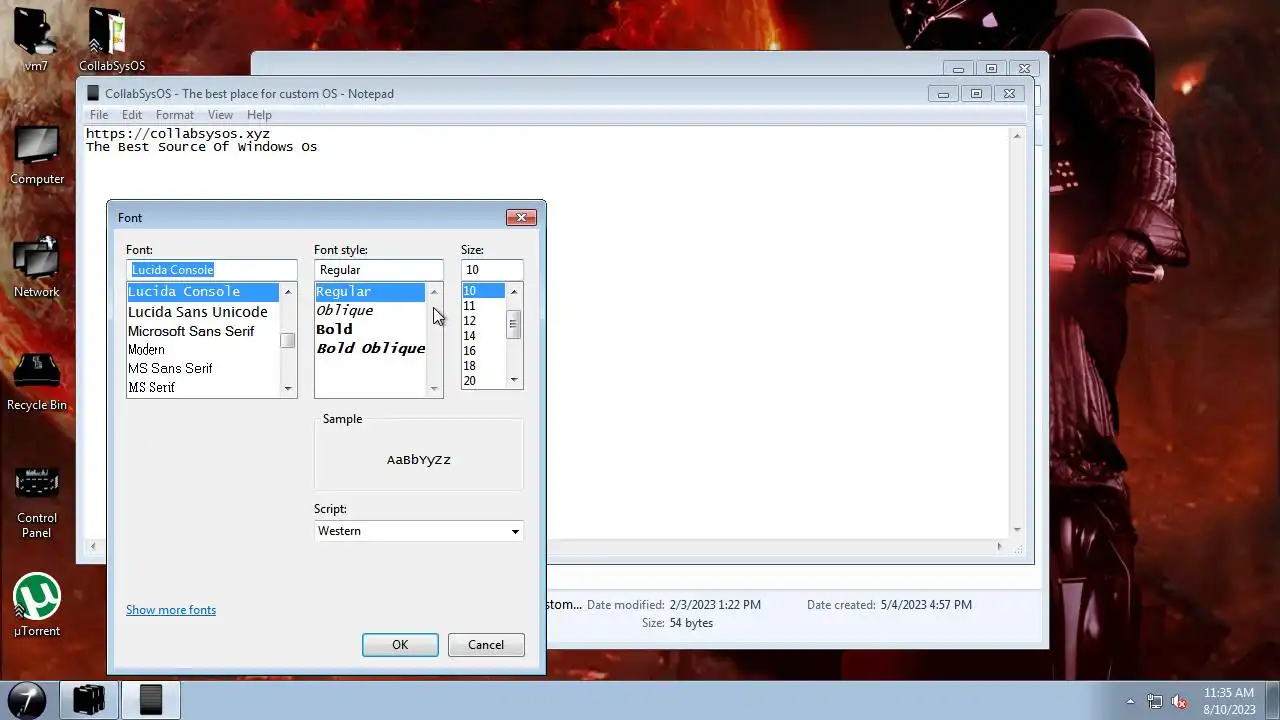Close the Font dialog
The height and width of the screenshot is (720, 1280).
[521, 217]
